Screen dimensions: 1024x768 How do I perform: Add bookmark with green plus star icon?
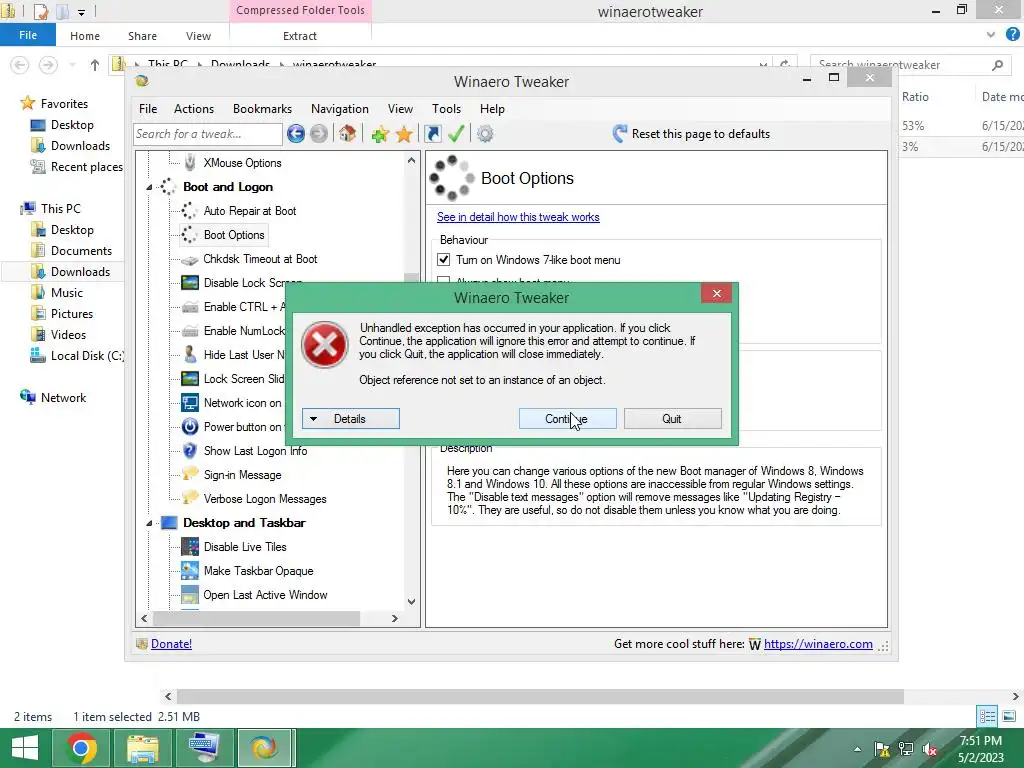pyautogui.click(x=380, y=135)
